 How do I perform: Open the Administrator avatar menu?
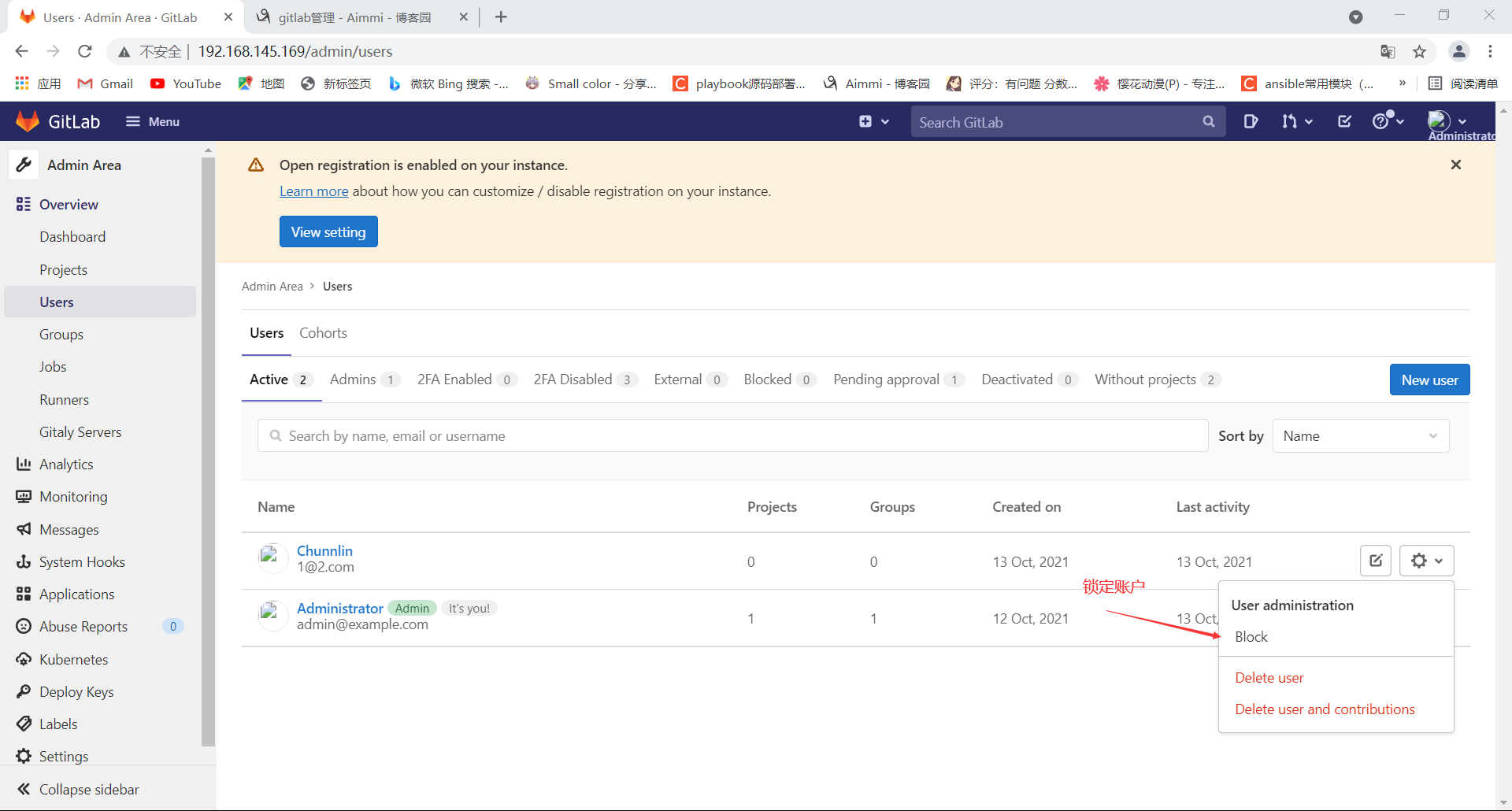tap(1447, 120)
